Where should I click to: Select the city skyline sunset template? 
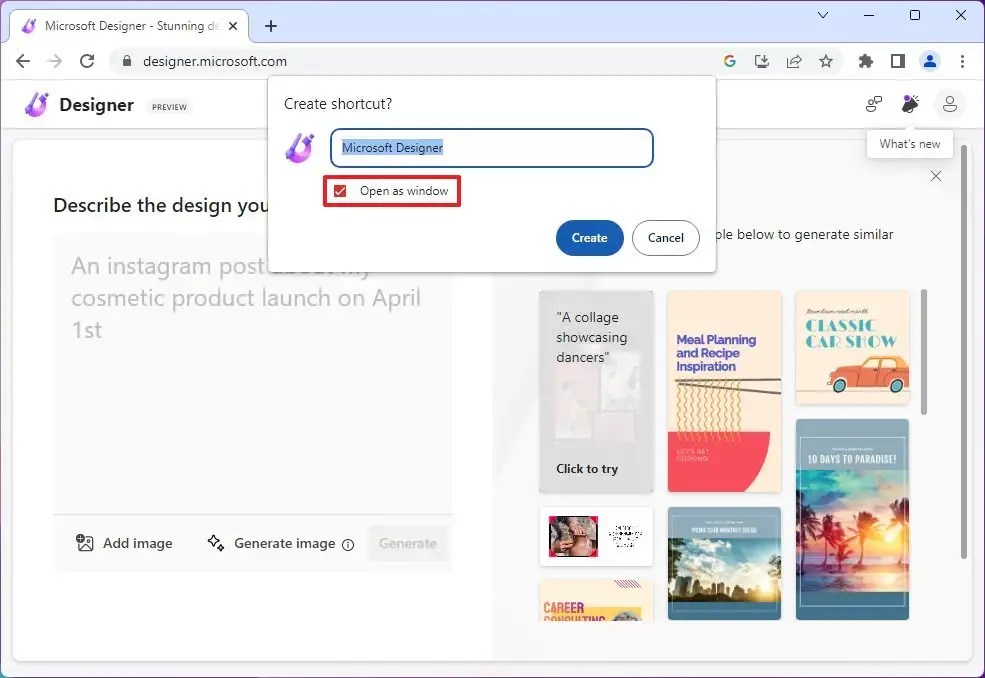[724, 564]
